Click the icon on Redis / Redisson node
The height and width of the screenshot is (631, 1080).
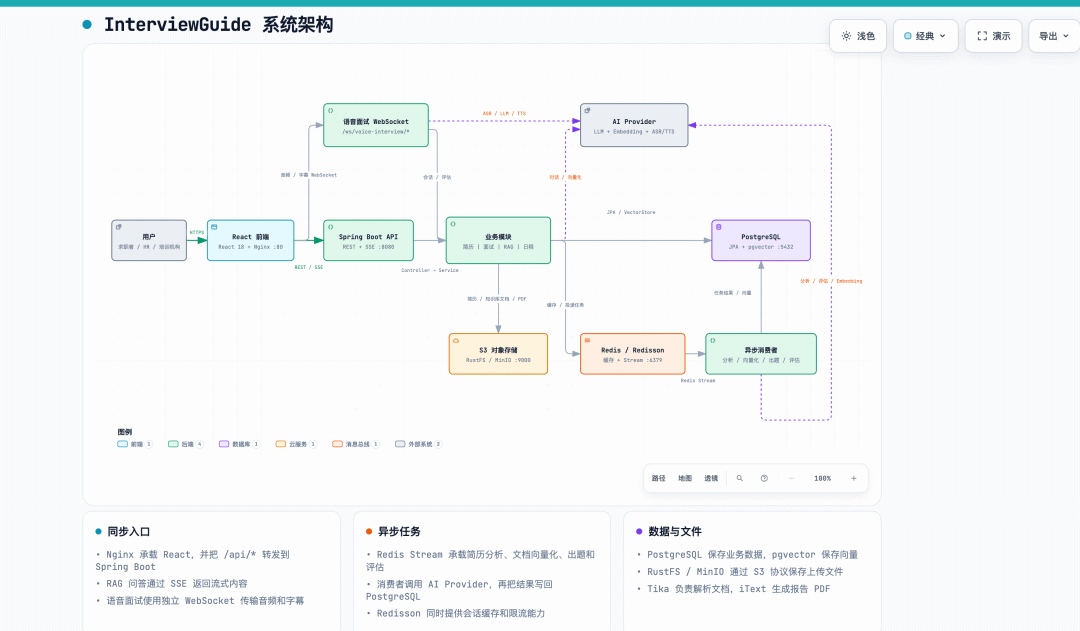pyautogui.click(x=587, y=340)
